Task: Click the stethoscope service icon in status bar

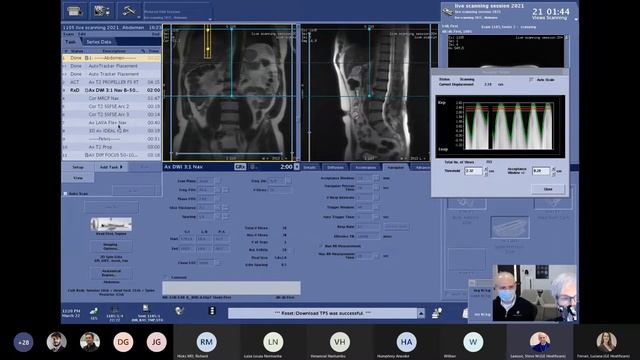Action: 179,311
